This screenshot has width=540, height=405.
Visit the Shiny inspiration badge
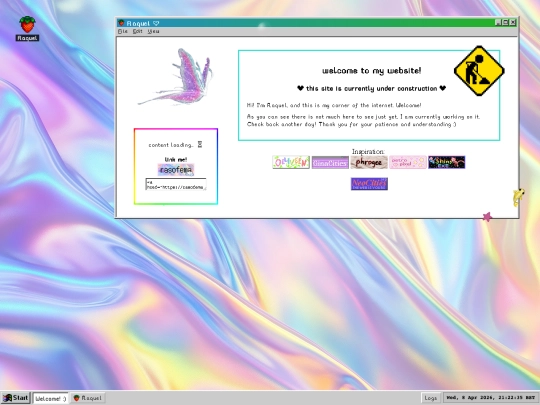[447, 162]
